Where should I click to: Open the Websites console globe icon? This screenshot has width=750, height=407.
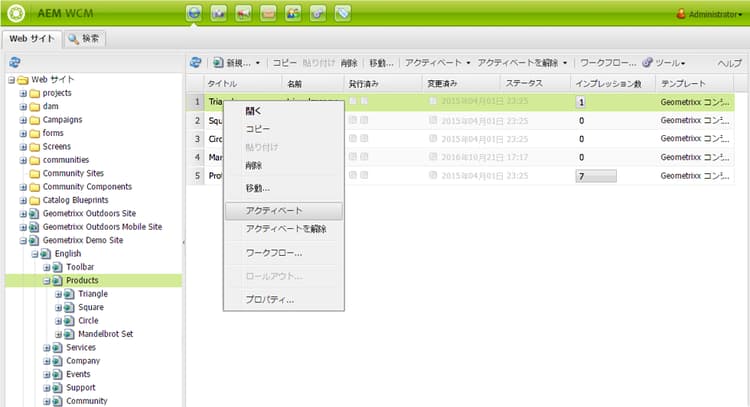(194, 13)
